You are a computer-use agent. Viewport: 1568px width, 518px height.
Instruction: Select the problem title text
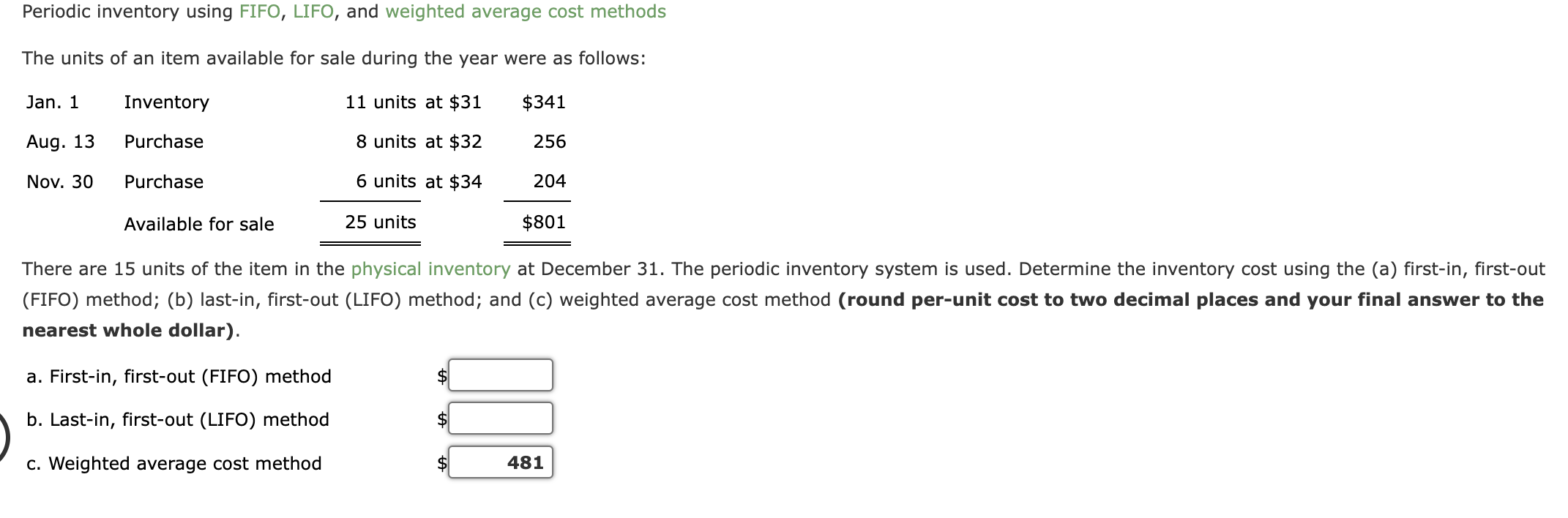[343, 12]
